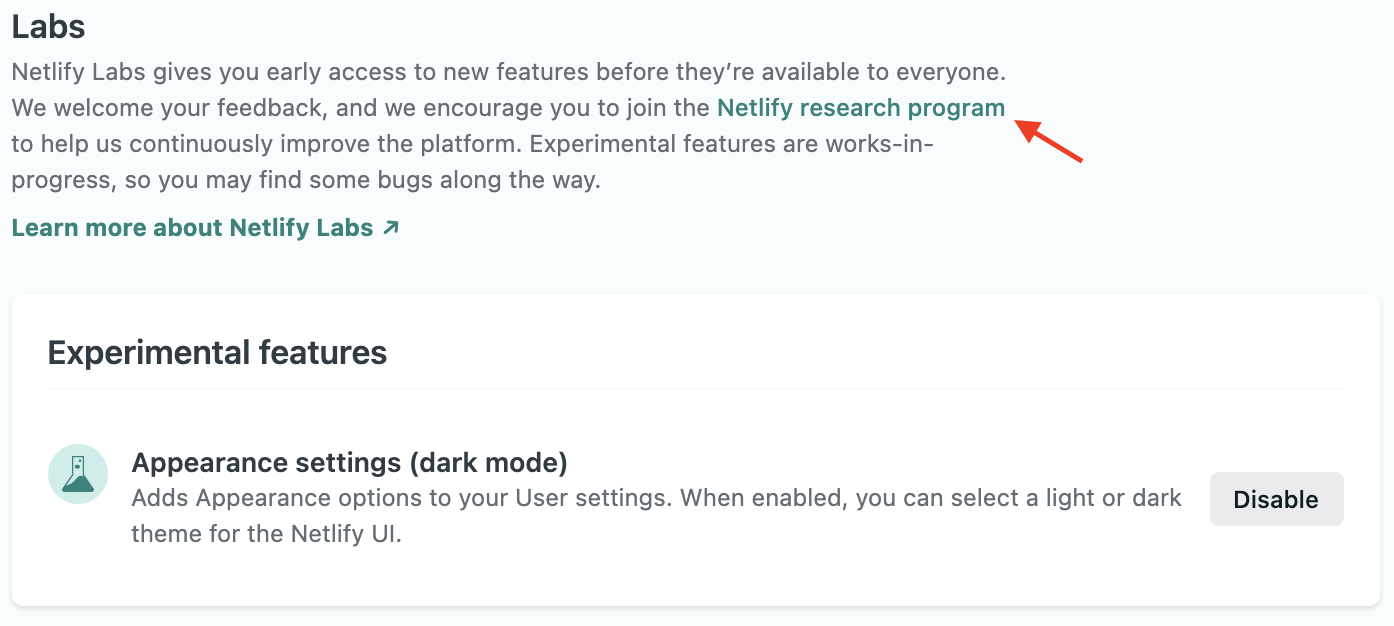Click Learn more about Netlify Labs
Viewport: 1394px width, 626px height.
[x=192, y=228]
